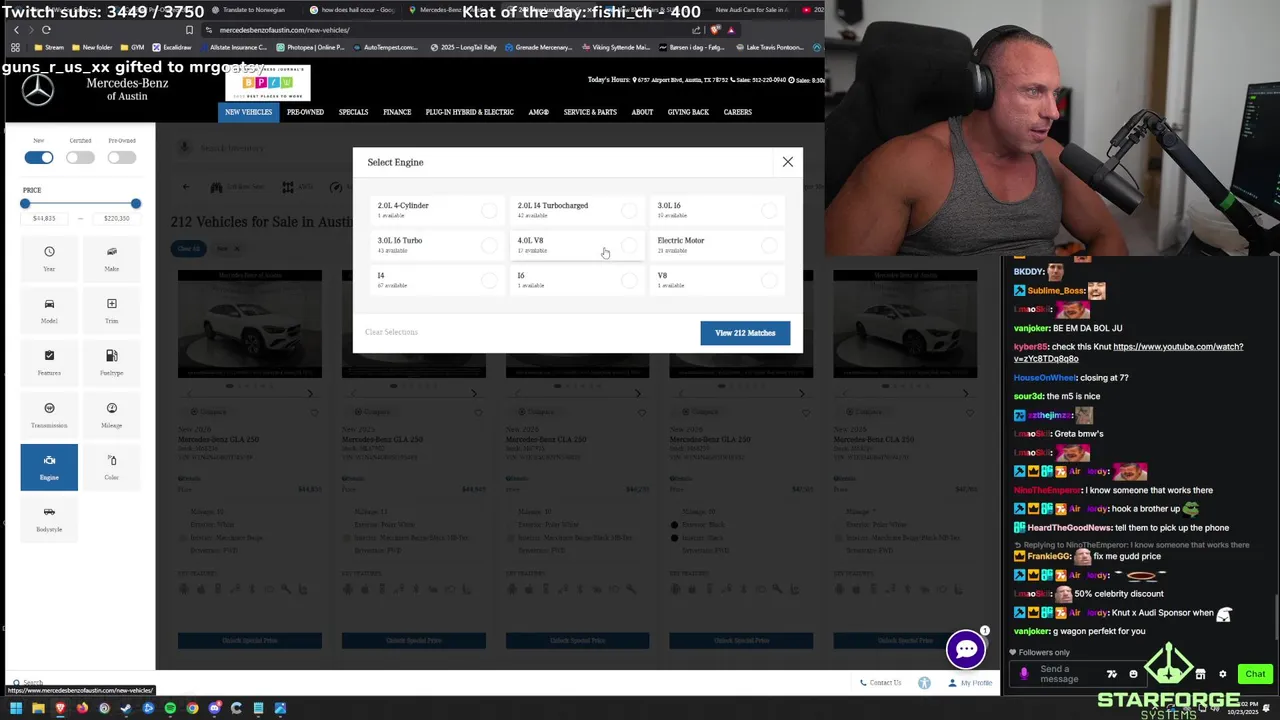Click the green Chat button
Screen dimensions: 1280x720
tap(1255, 674)
